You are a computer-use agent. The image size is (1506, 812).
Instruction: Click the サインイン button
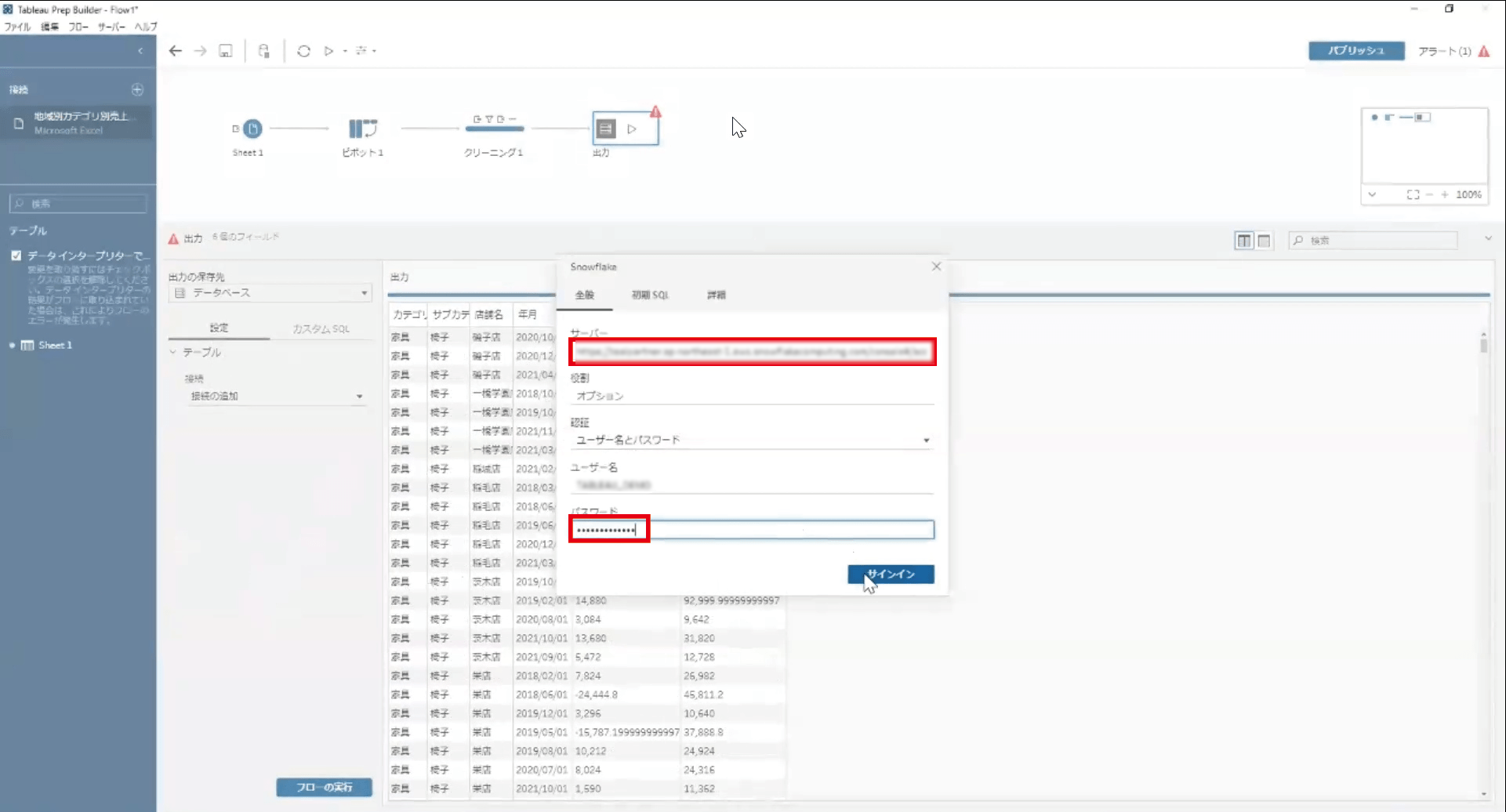click(891, 575)
